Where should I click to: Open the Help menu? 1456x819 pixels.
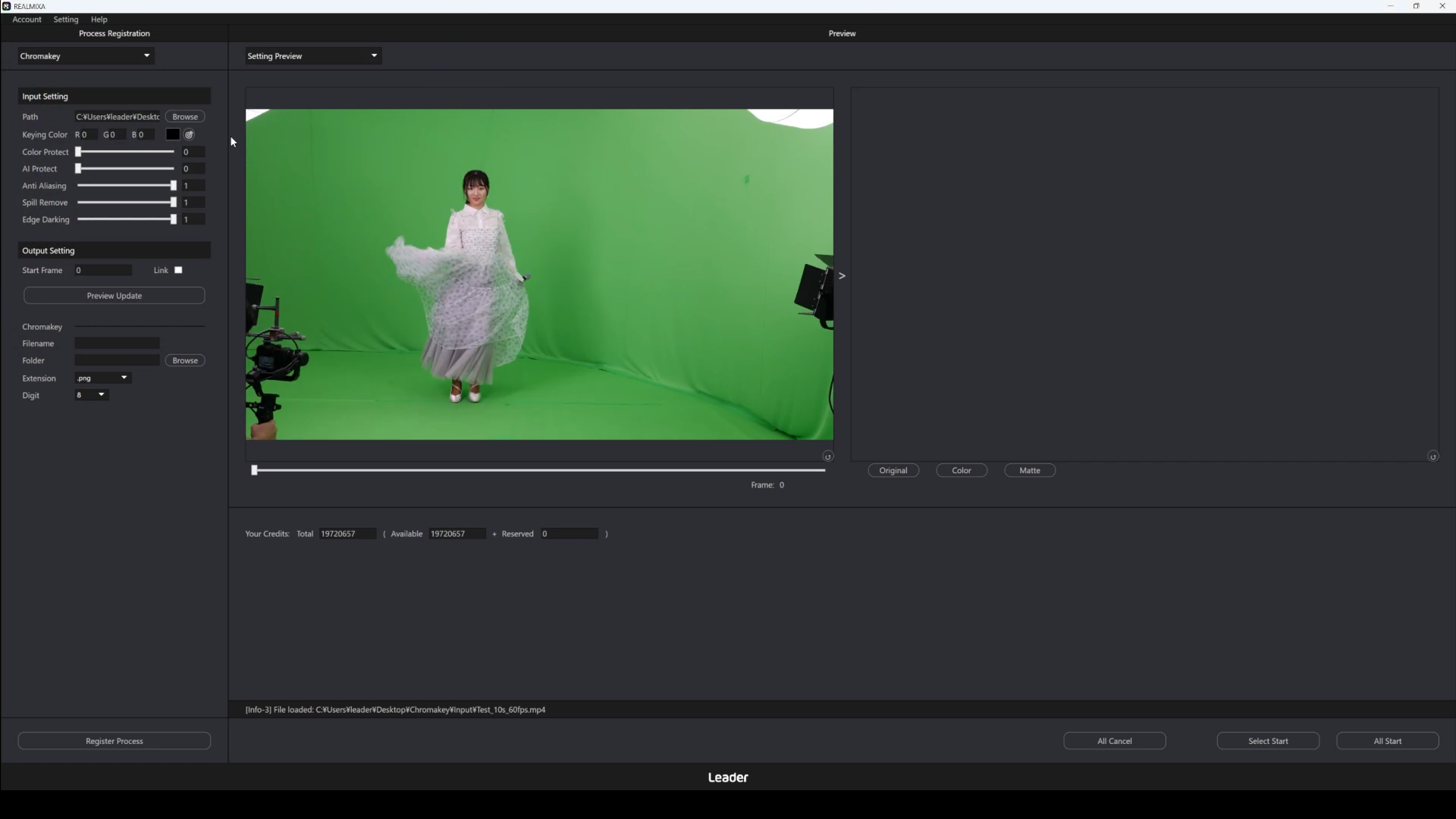pyautogui.click(x=99, y=20)
